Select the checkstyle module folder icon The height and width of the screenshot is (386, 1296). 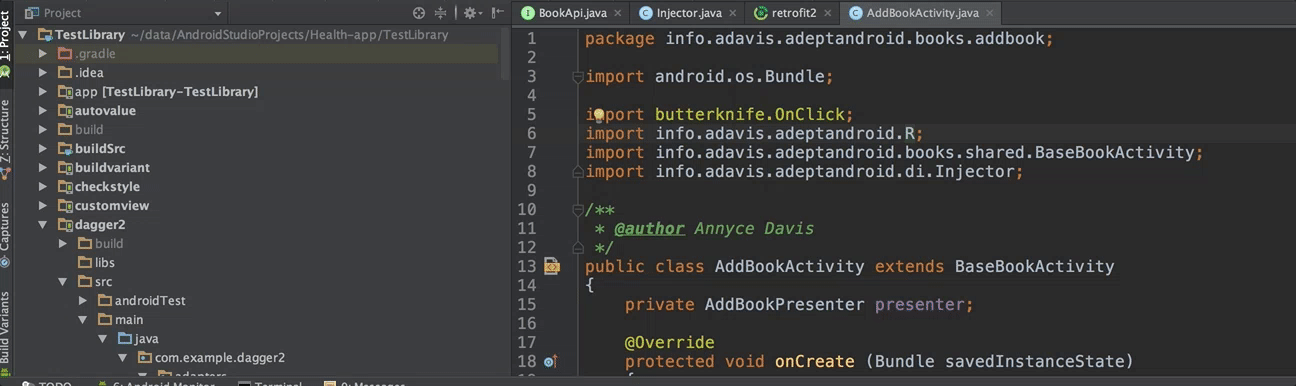(65, 186)
